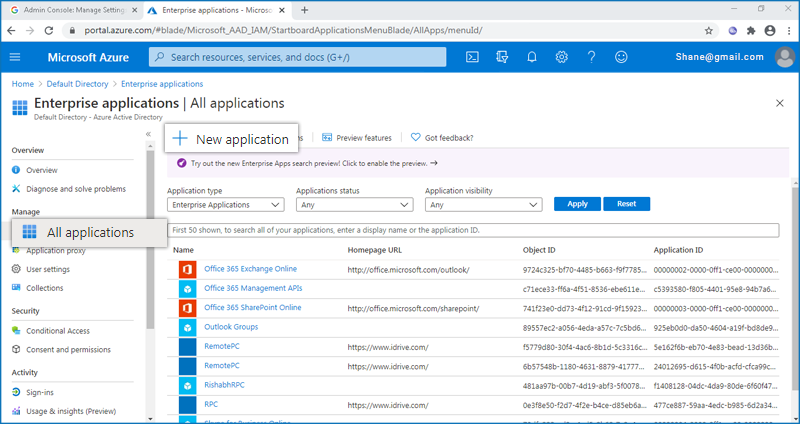800x424 pixels.
Task: Click the Apply filter button
Action: pyautogui.click(x=577, y=204)
